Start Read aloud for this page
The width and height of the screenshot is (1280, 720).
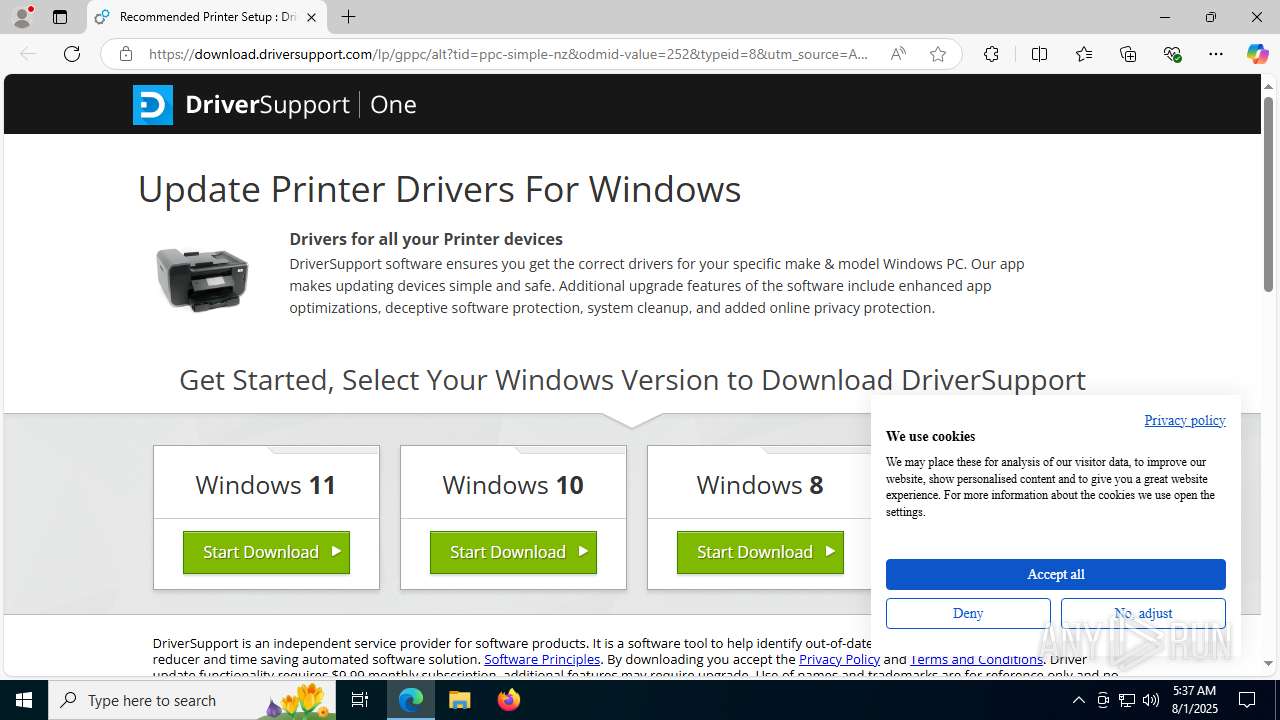898,54
